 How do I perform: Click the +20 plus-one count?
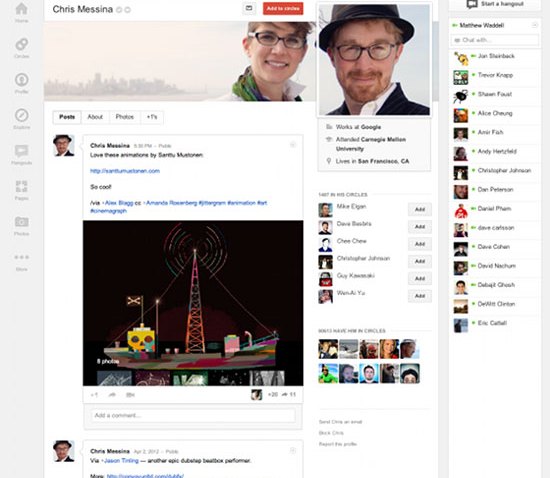273,395
